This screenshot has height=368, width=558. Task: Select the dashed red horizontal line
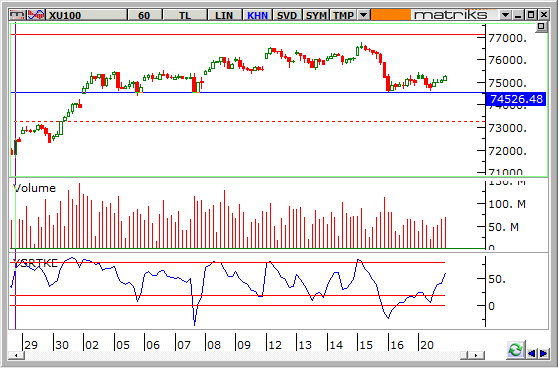(249, 121)
